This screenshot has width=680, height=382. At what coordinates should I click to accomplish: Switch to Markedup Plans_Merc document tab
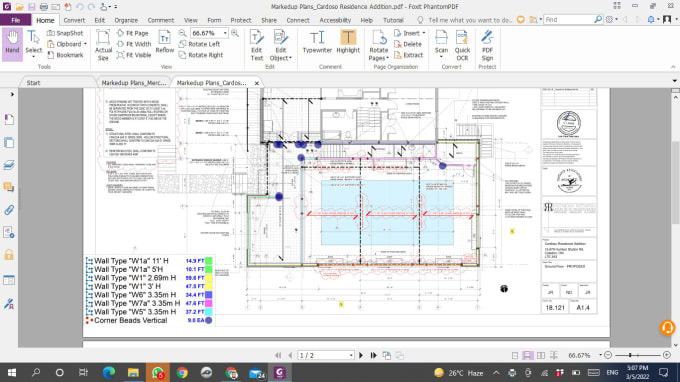134,83
